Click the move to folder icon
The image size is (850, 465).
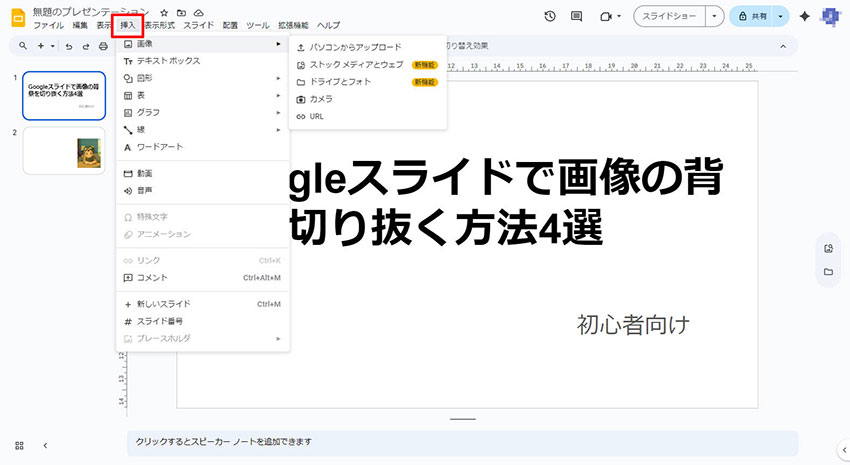182,12
